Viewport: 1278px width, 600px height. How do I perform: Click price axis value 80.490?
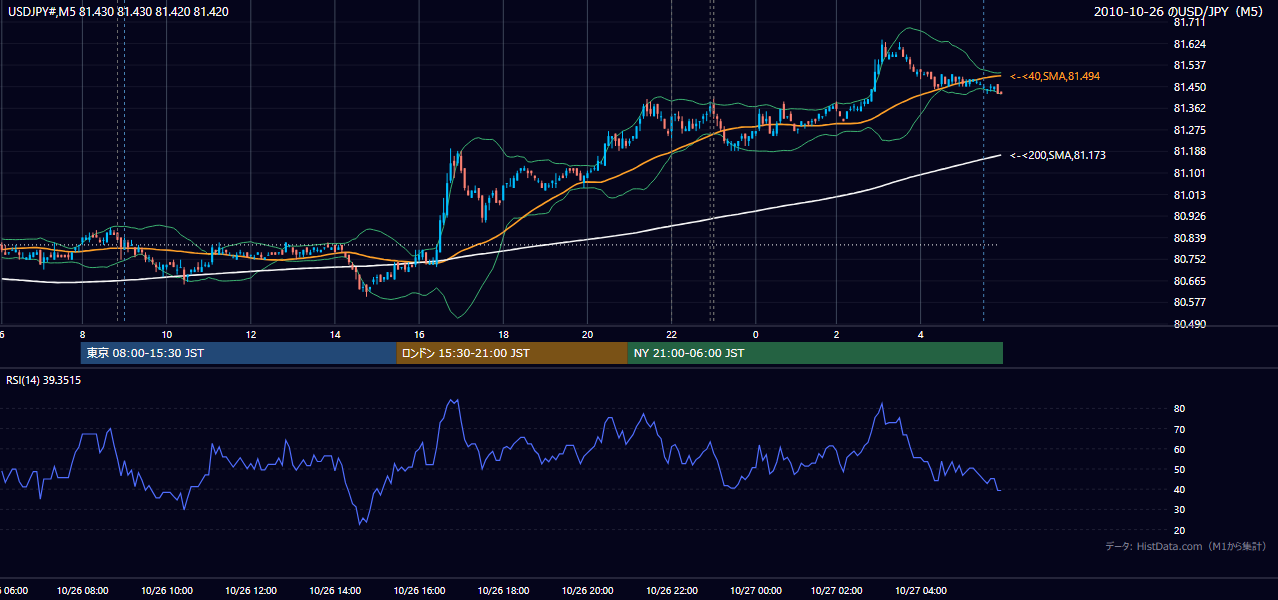pyautogui.click(x=1189, y=324)
